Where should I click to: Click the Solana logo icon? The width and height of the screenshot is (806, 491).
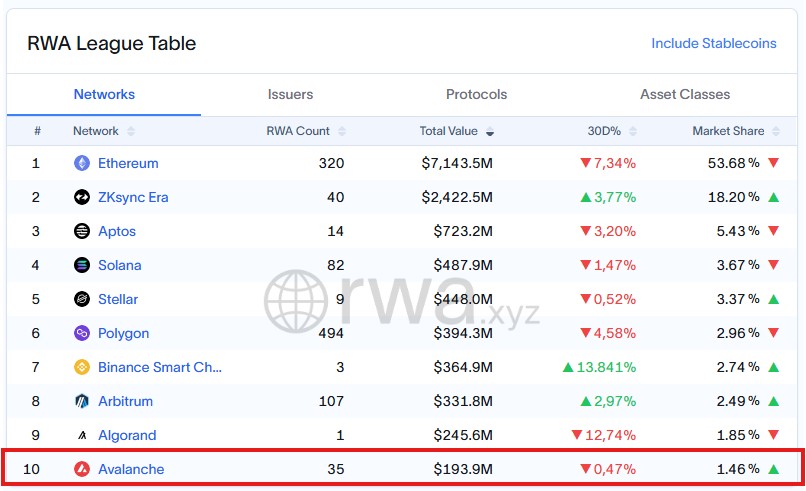tap(82, 265)
